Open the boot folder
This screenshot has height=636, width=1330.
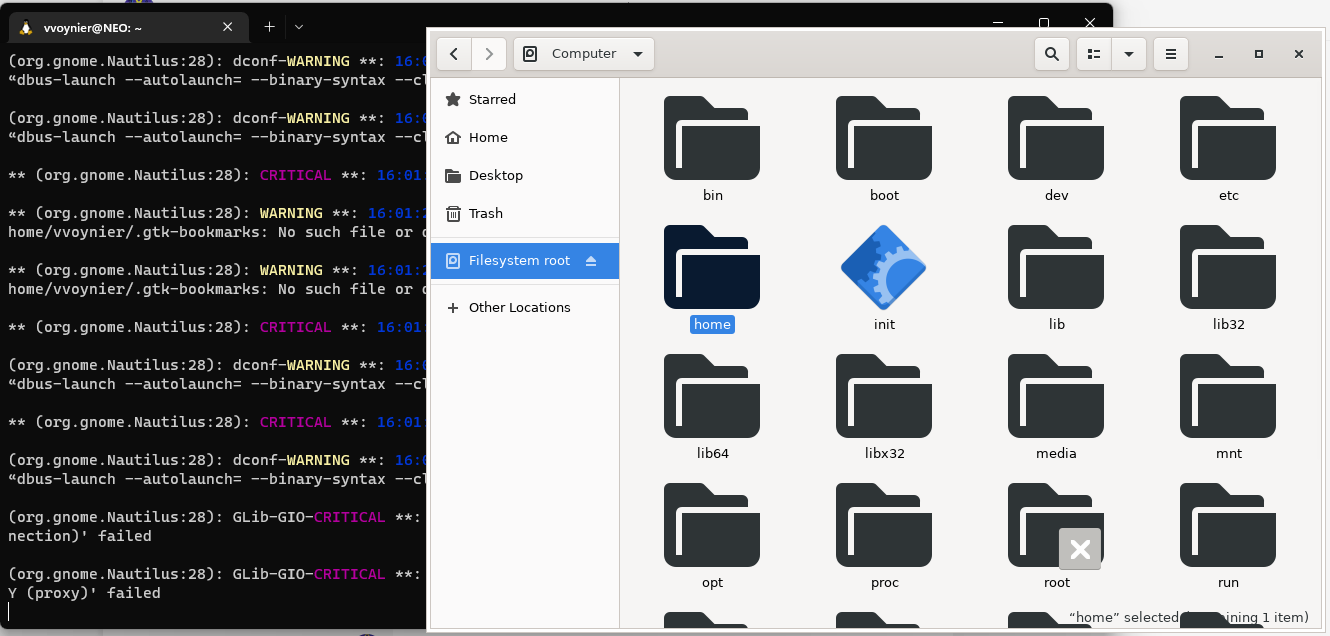(x=883, y=138)
